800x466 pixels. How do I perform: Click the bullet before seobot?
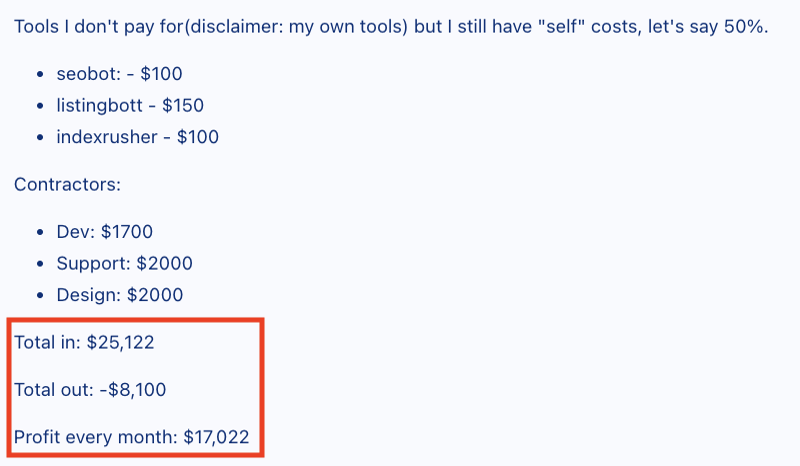pos(40,75)
